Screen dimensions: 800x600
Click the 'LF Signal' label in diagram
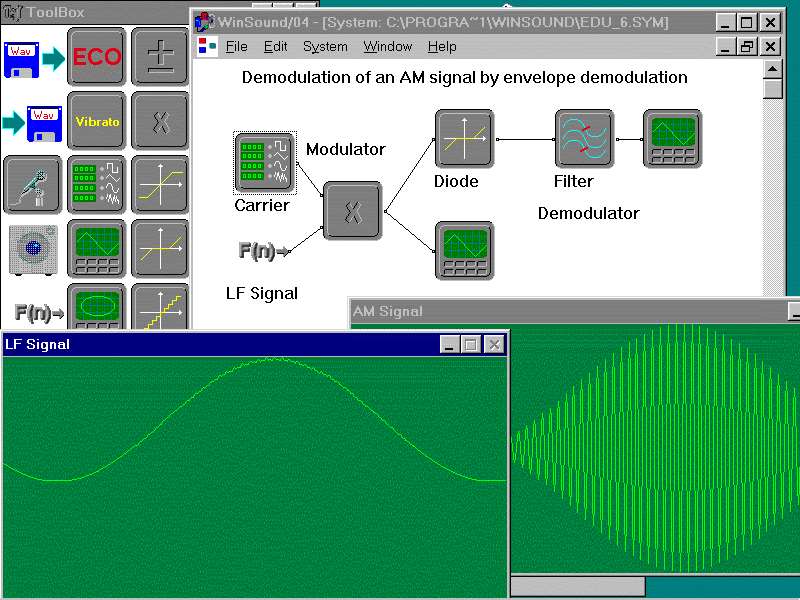coord(262,293)
